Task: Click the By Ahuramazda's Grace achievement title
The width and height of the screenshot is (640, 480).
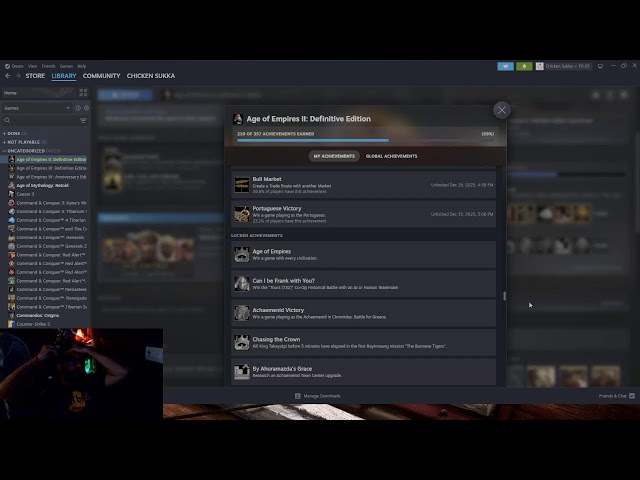Action: (282, 369)
